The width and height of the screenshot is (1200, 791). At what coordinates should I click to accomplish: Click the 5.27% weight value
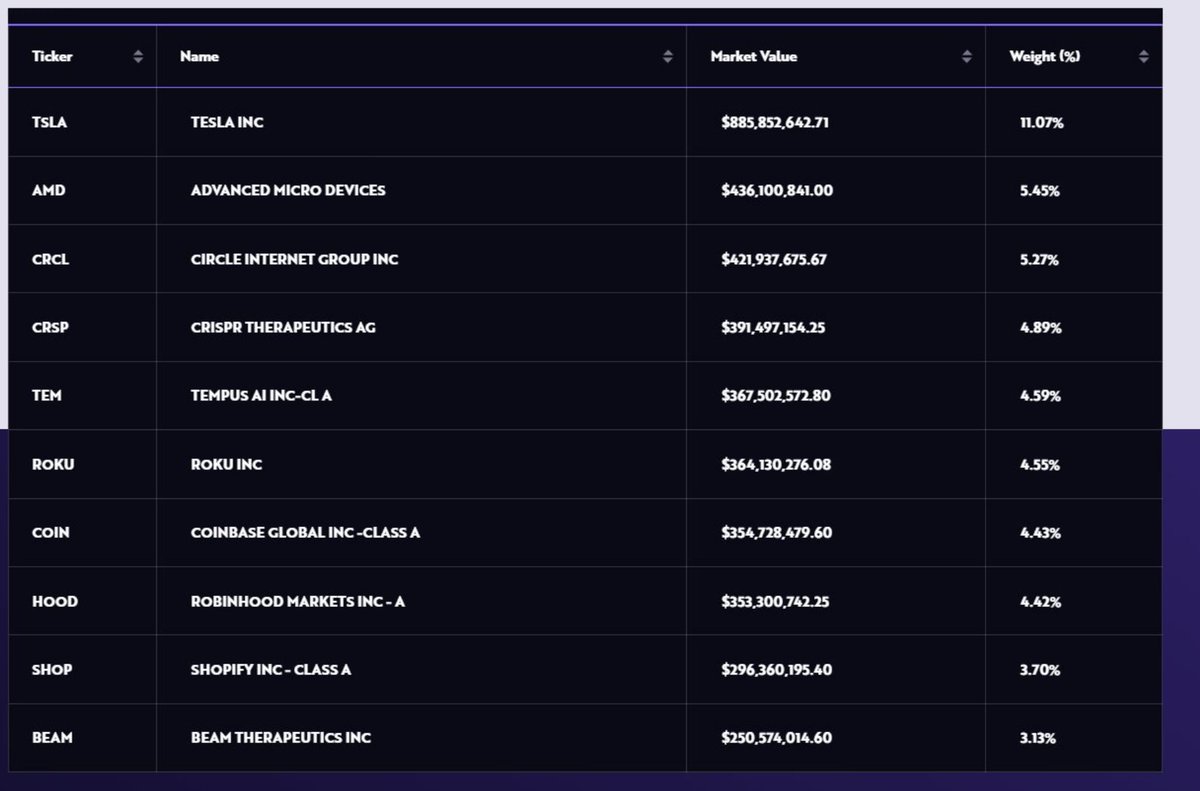pos(1039,259)
